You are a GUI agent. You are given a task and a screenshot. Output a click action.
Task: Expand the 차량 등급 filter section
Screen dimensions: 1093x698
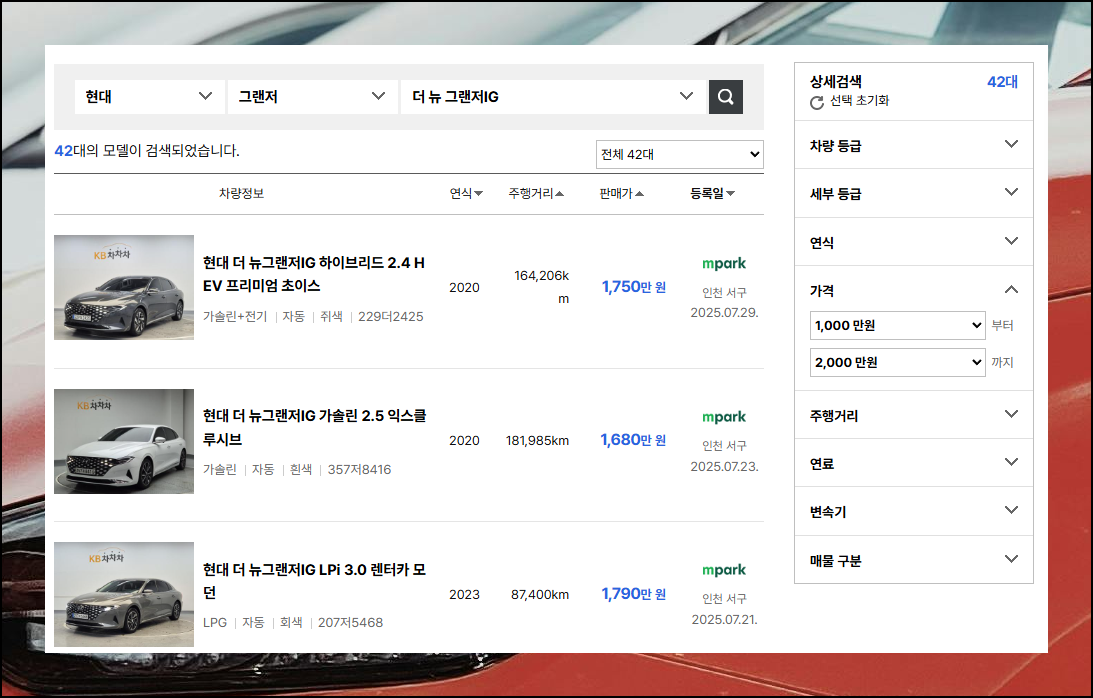(914, 145)
